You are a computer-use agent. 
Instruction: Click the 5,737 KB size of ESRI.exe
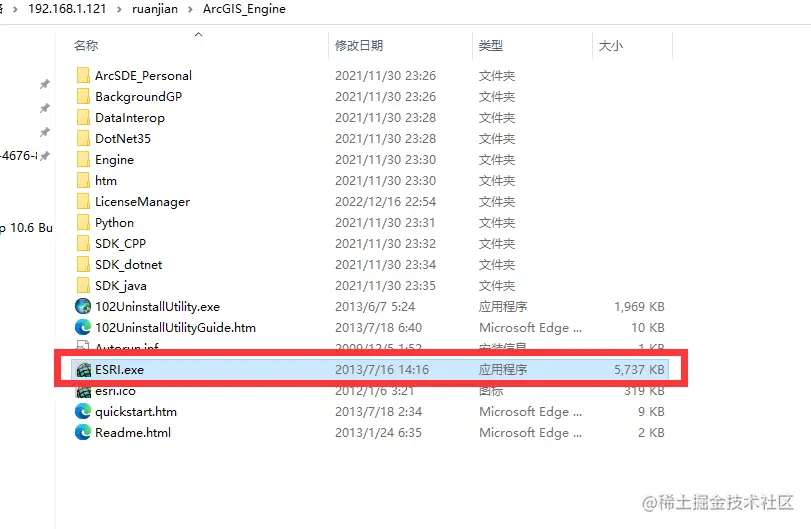click(x=639, y=370)
